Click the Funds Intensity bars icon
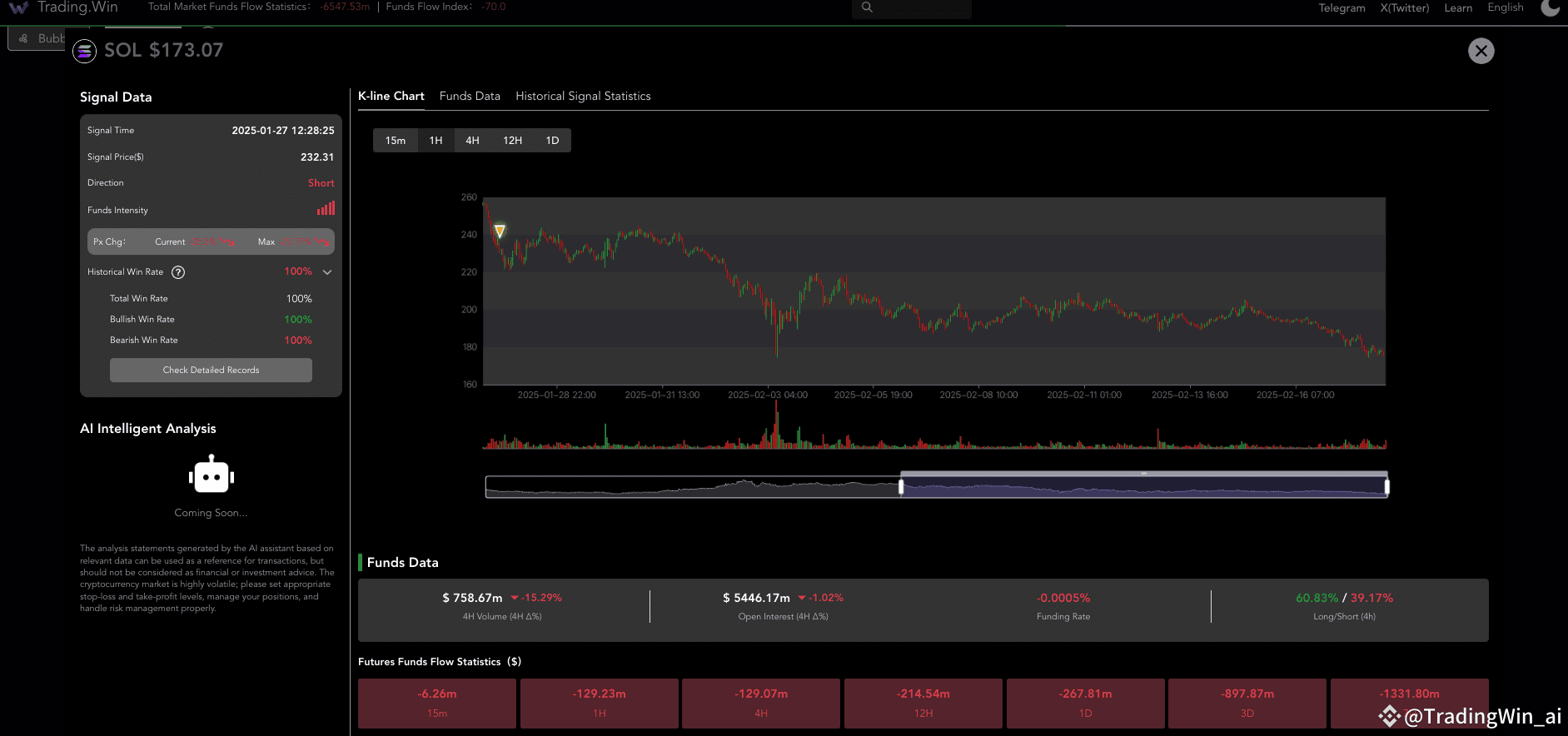This screenshot has width=1568, height=736. [x=326, y=208]
